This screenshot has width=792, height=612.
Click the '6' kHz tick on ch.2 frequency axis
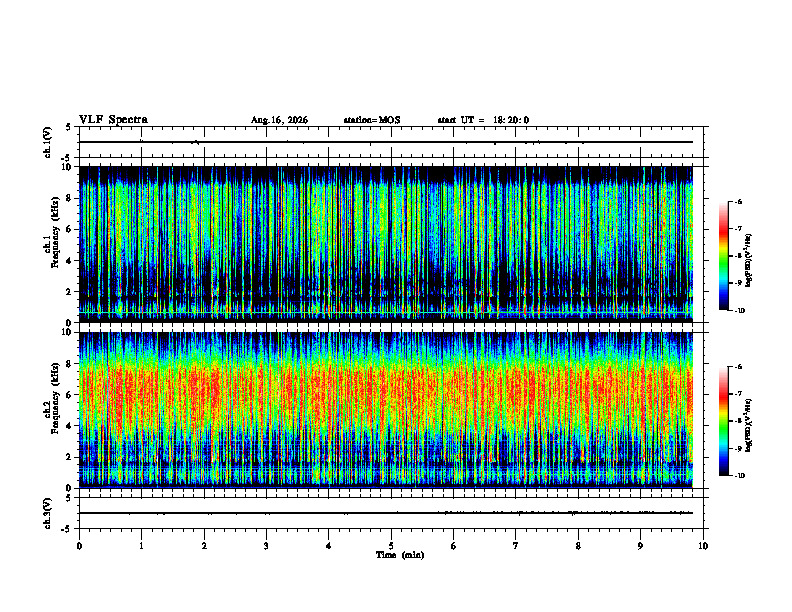point(70,395)
